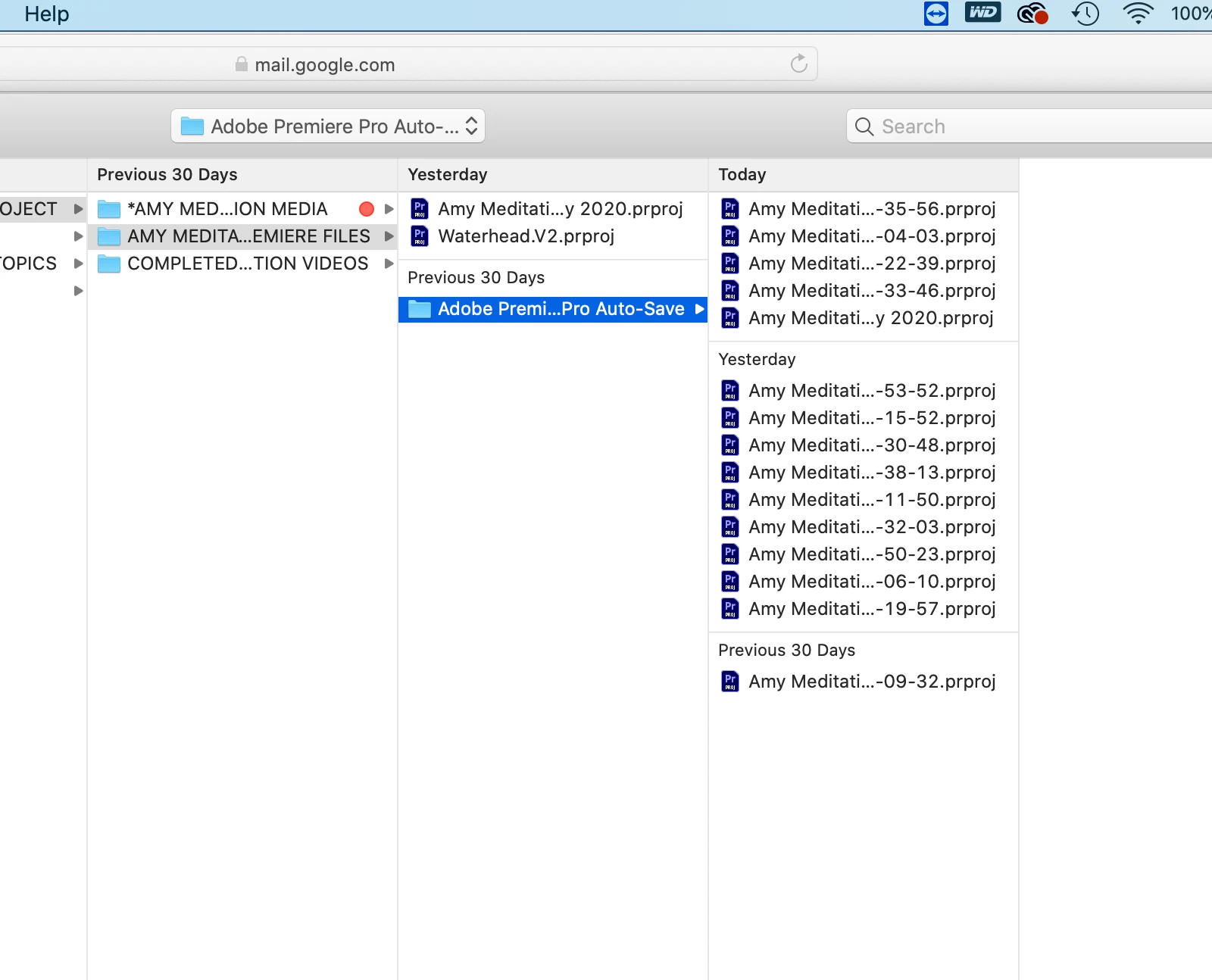Click the icon of Amy Meditati...-04-03.prproj
The height and width of the screenshot is (980, 1212).
[x=730, y=236]
